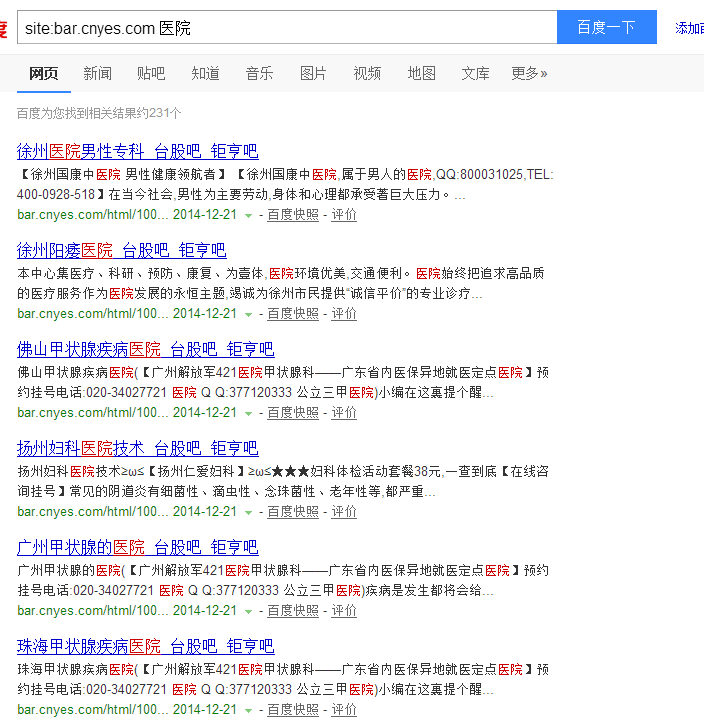Switch to the 图片 tab

click(x=313, y=73)
